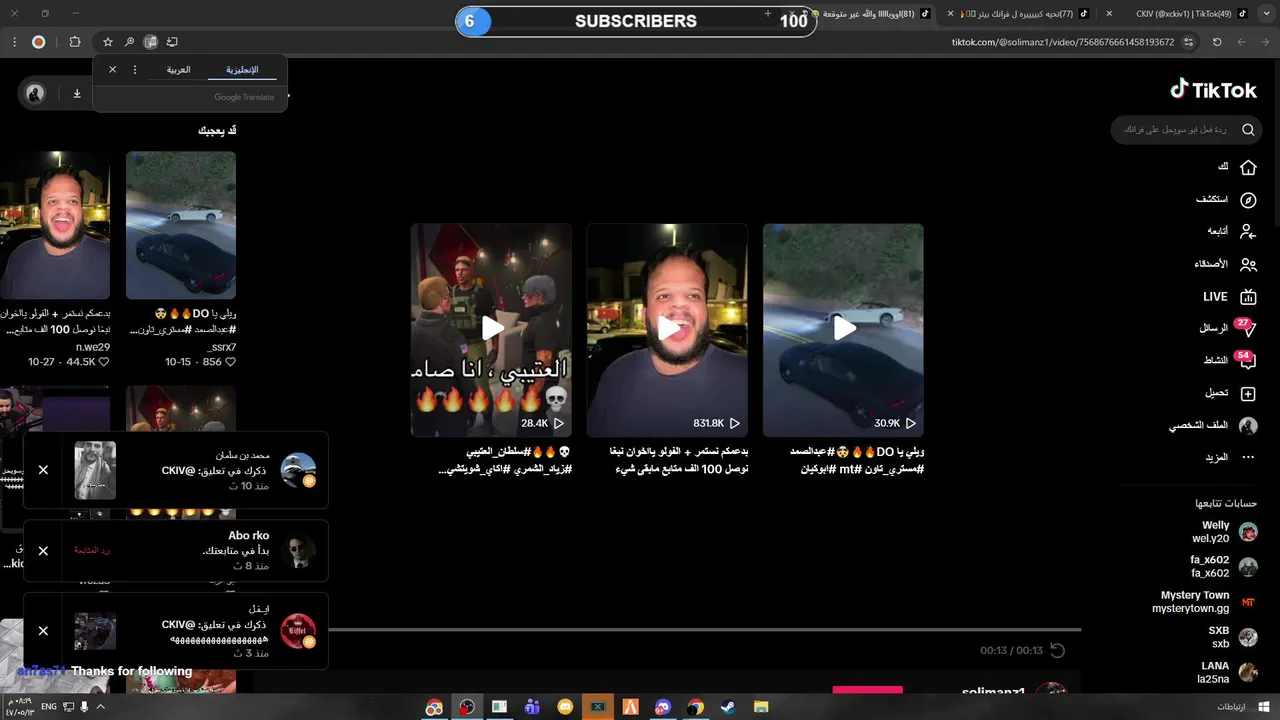This screenshot has height=720, width=1280.
Task: Open the Friends icon in TikTok sidebar
Action: pyautogui.click(x=1248, y=265)
